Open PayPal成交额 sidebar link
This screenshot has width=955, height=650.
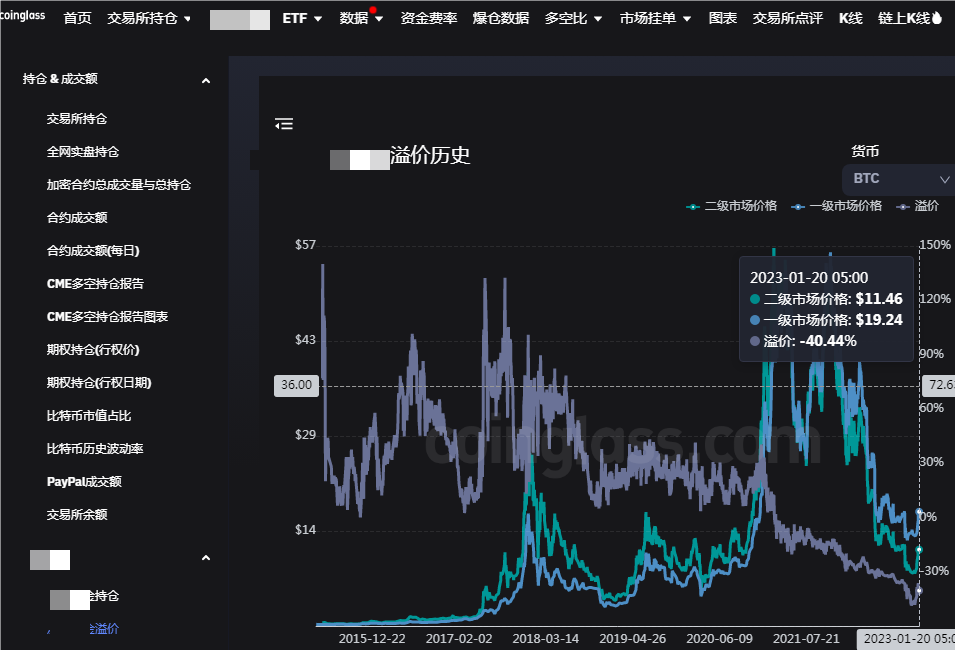(84, 482)
